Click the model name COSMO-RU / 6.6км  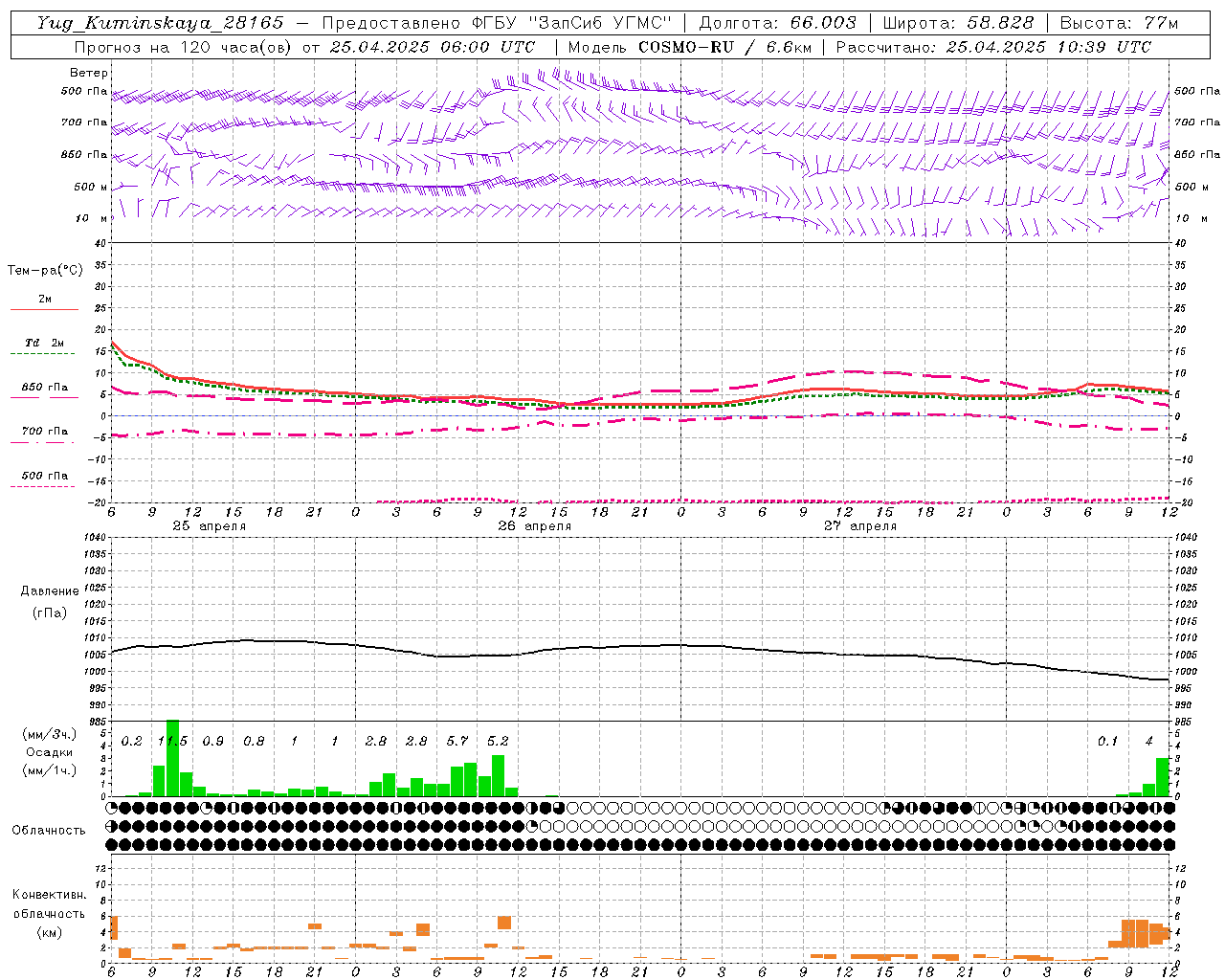coord(724,47)
